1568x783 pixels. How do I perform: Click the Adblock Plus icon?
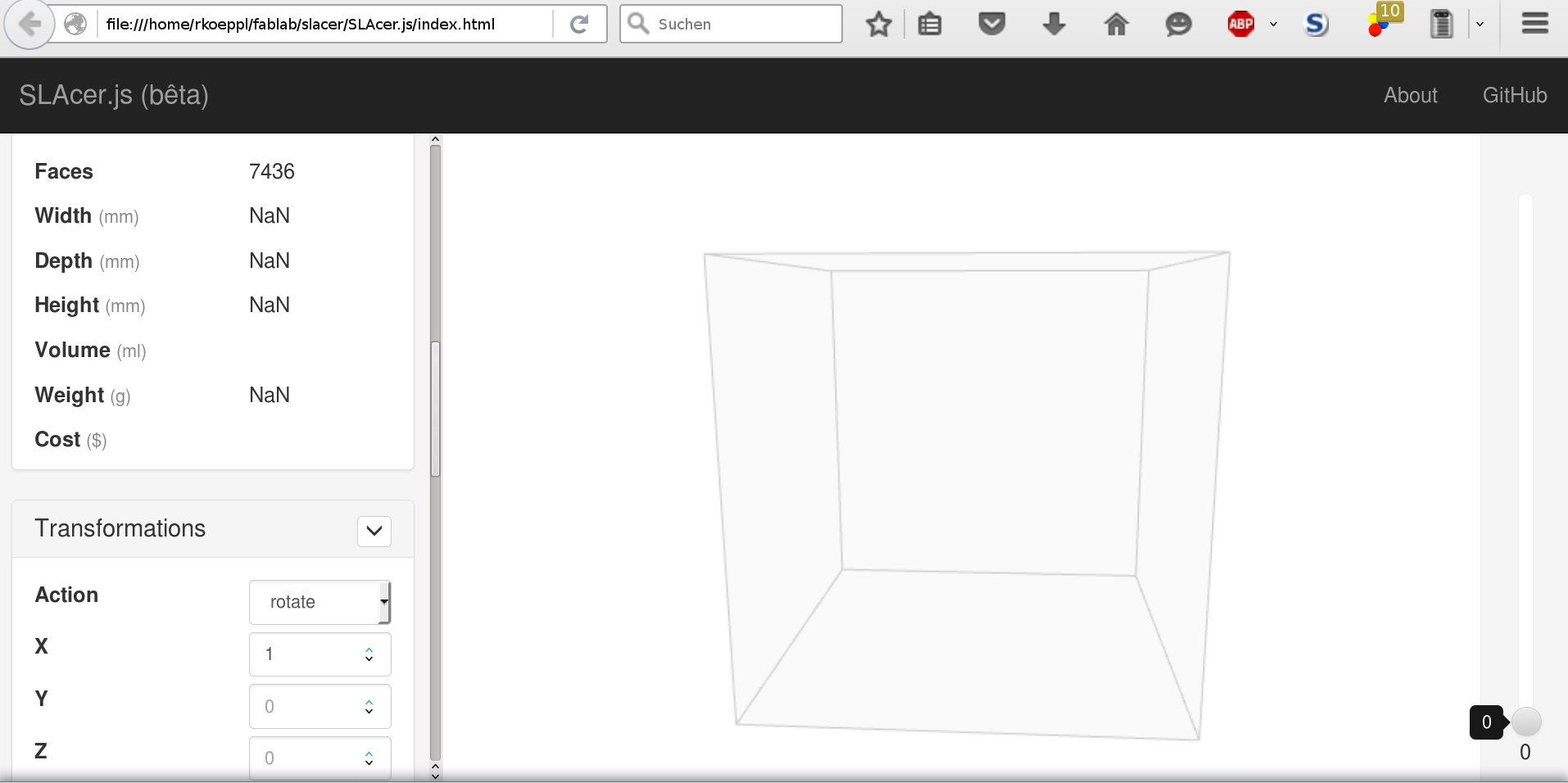1240,25
